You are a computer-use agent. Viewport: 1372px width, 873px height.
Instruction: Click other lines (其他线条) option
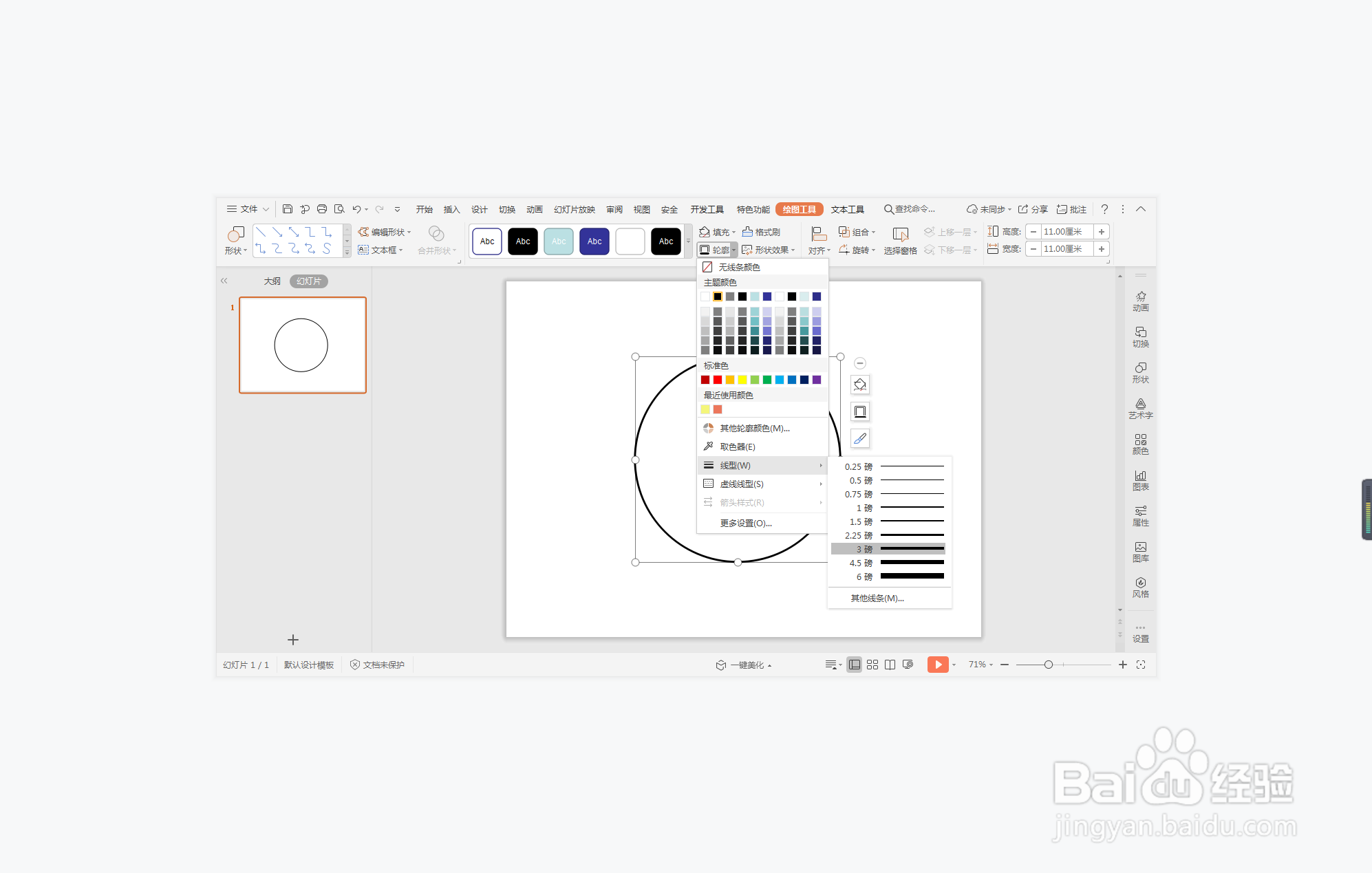(877, 598)
